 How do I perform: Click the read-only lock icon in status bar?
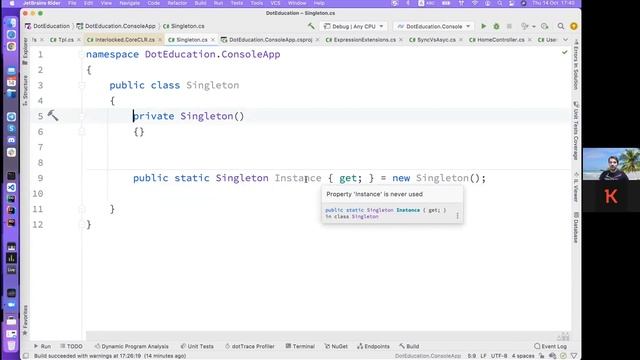pyautogui.click(x=541, y=356)
